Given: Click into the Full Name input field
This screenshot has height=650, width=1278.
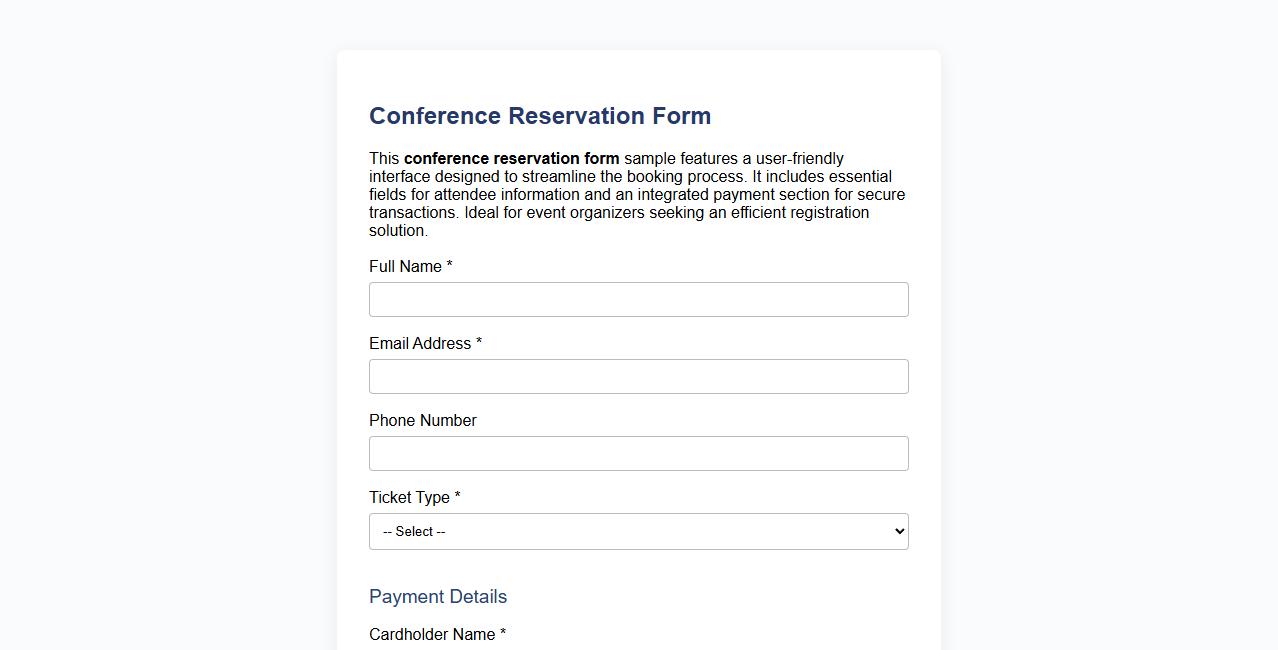Looking at the screenshot, I should [638, 299].
